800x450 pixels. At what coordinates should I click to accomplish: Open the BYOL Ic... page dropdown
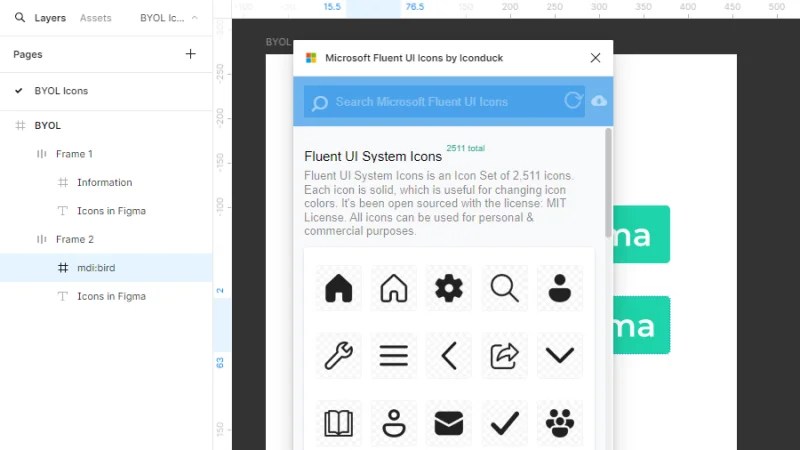pyautogui.click(x=169, y=18)
